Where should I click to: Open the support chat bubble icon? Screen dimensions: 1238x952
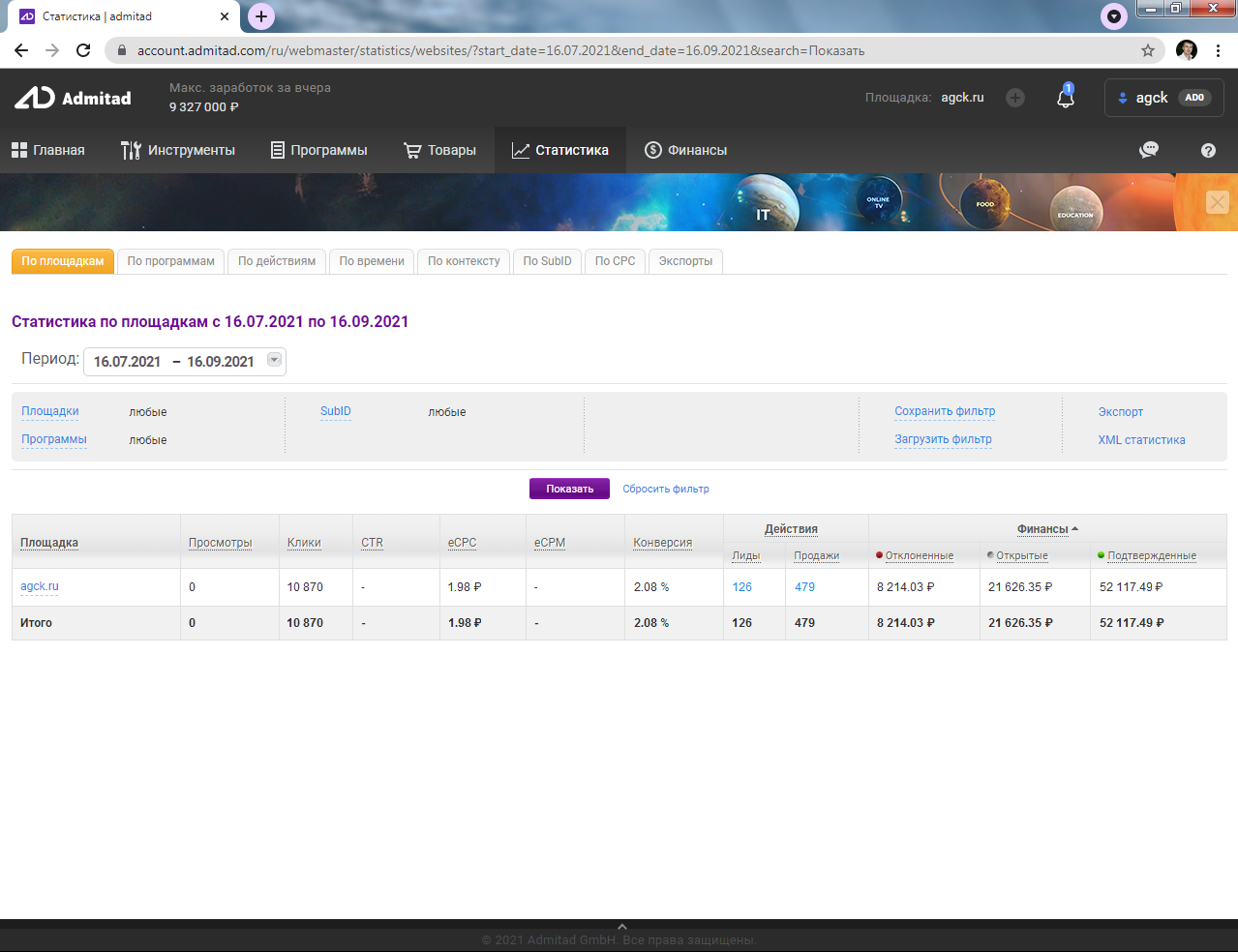point(1149,150)
